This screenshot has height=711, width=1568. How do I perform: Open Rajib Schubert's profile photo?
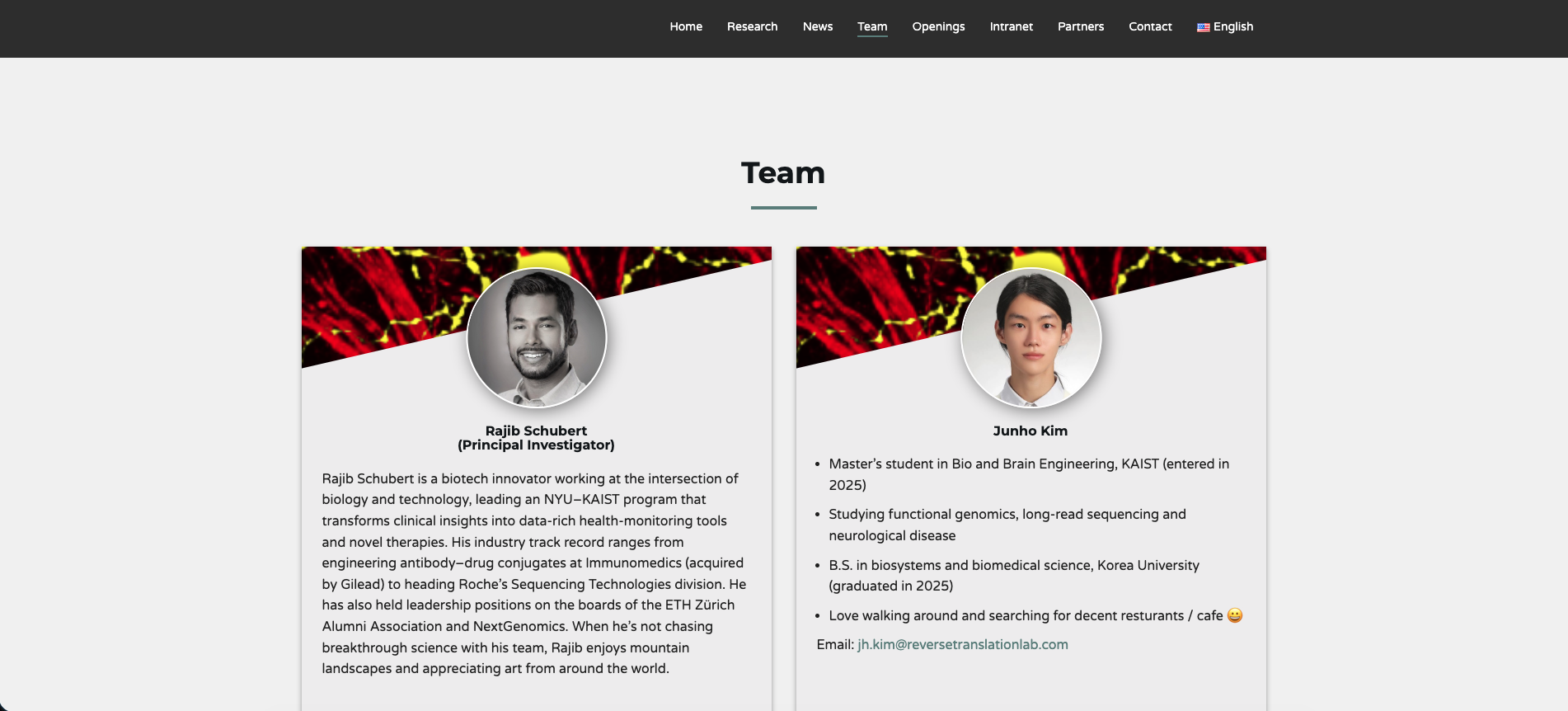pos(537,338)
